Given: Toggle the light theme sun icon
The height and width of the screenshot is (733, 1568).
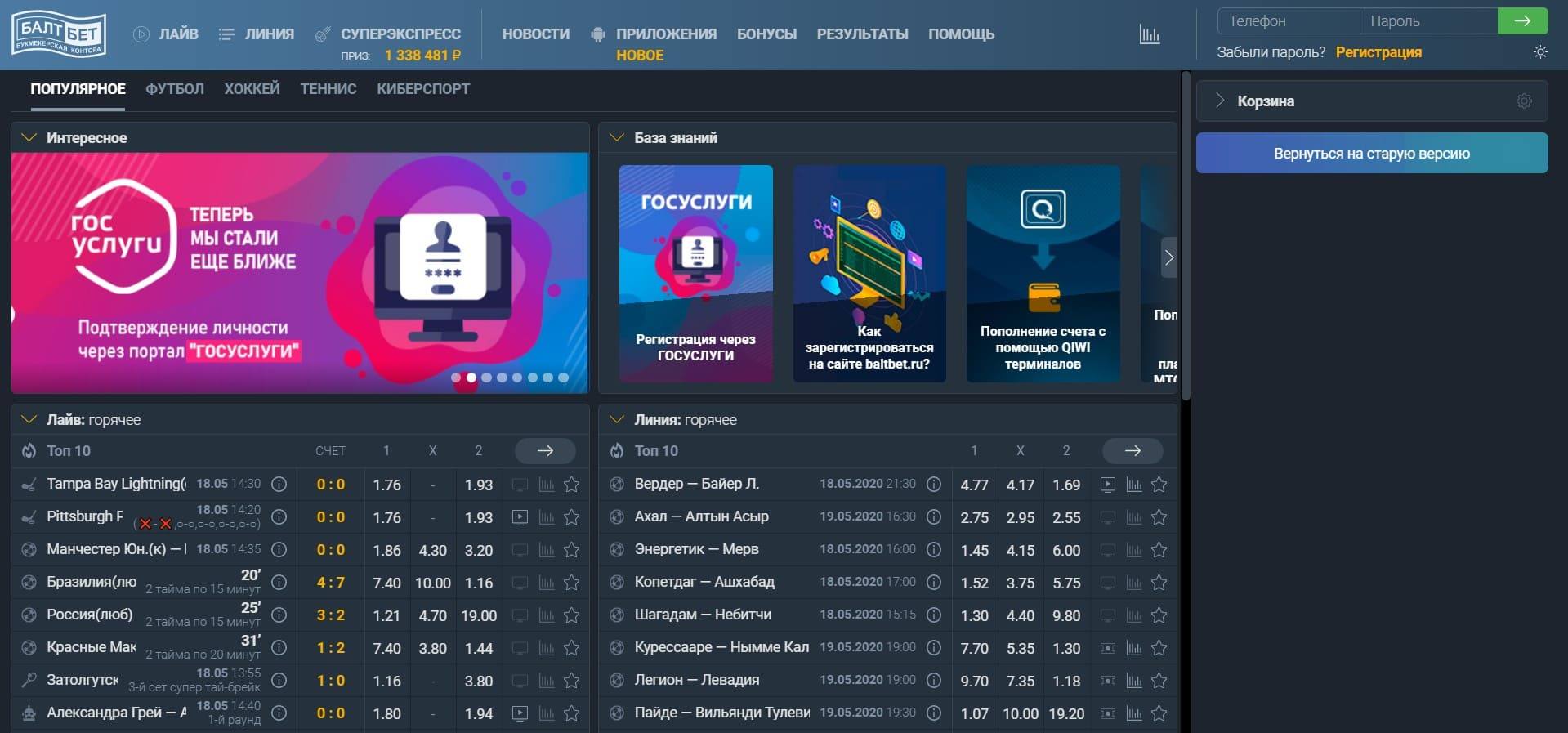Looking at the screenshot, I should (x=1540, y=52).
